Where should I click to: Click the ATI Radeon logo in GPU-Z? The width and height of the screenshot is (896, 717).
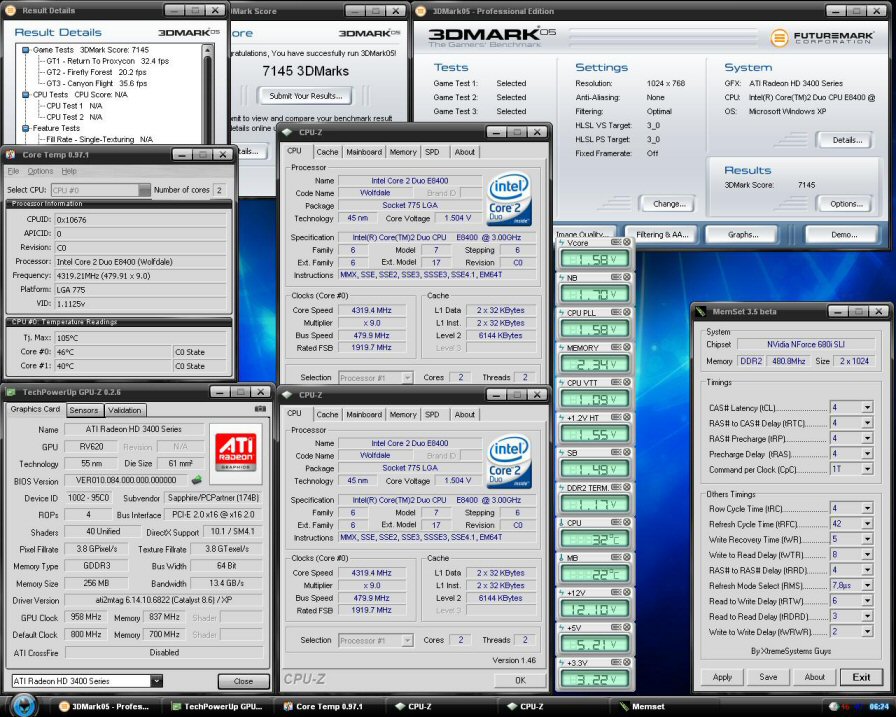(x=235, y=451)
